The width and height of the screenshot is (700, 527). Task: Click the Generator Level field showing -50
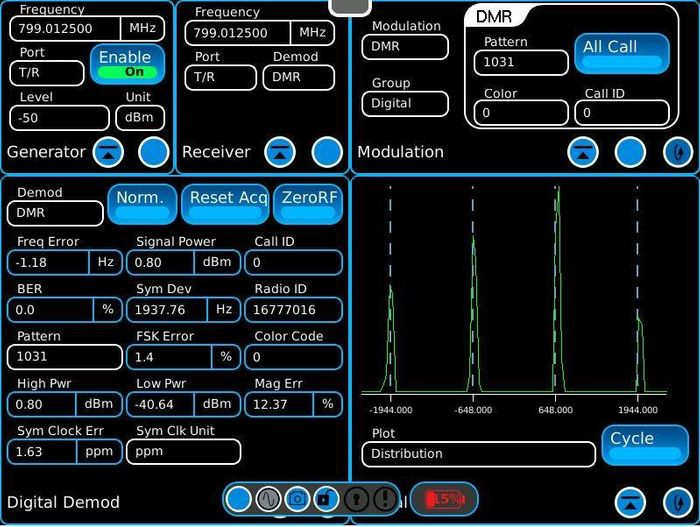coord(59,118)
